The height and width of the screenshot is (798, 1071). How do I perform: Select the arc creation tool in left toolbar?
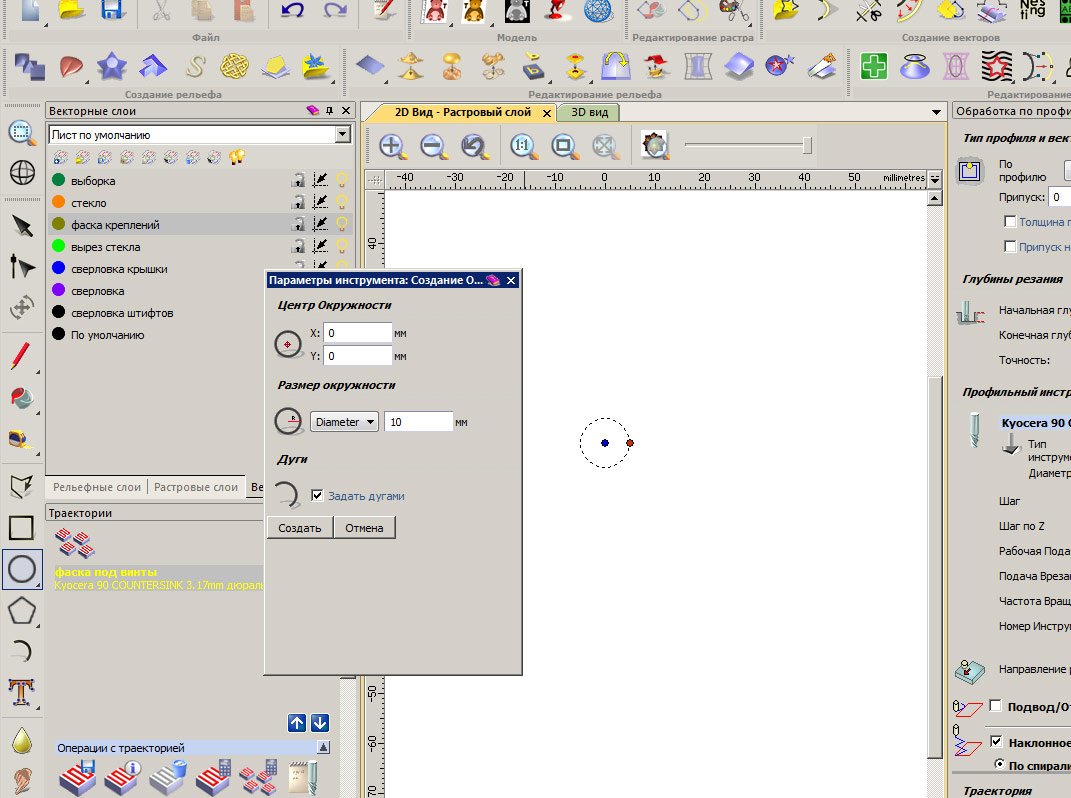click(22, 651)
